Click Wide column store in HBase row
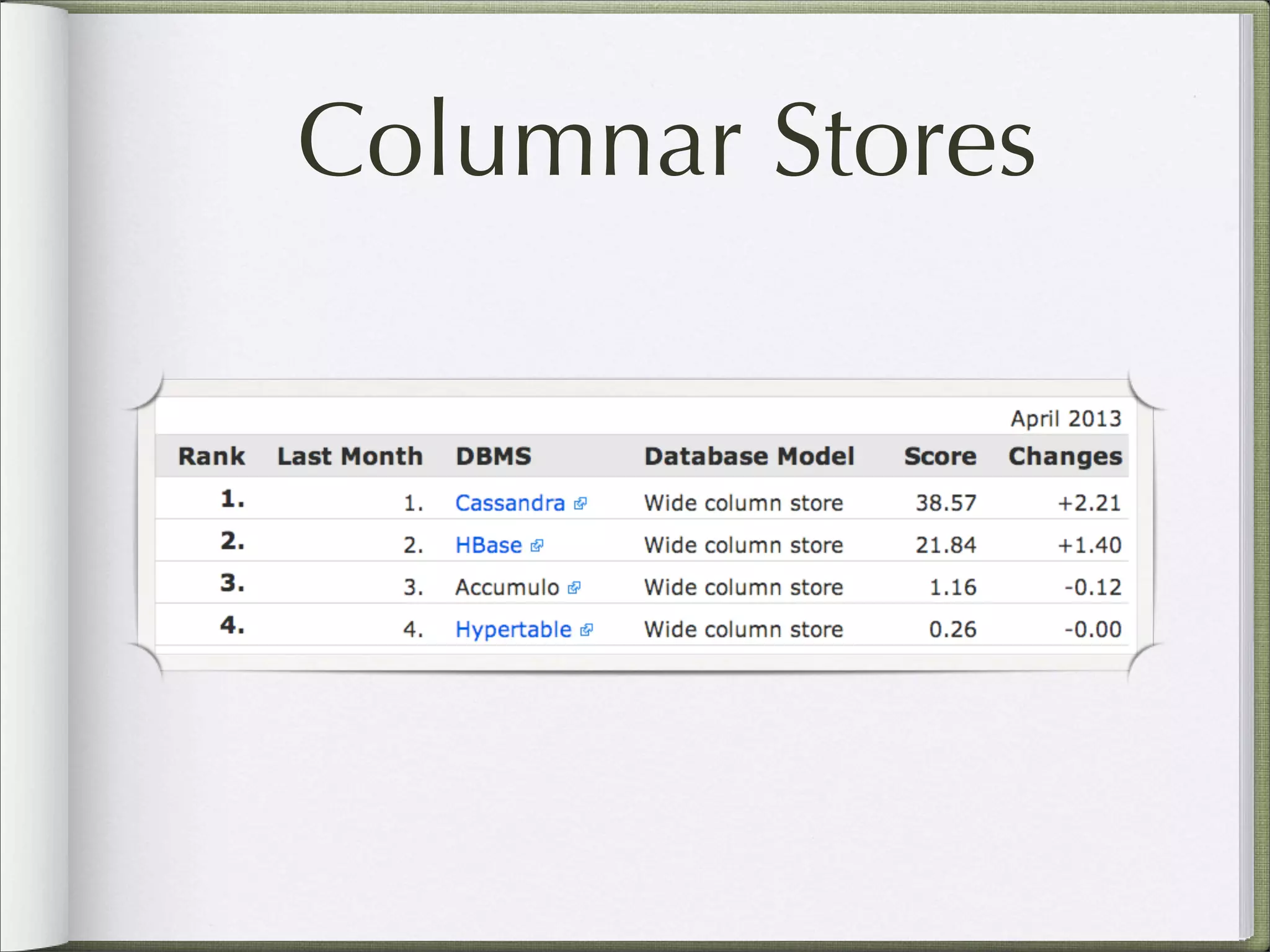1270x952 pixels. tap(744, 545)
